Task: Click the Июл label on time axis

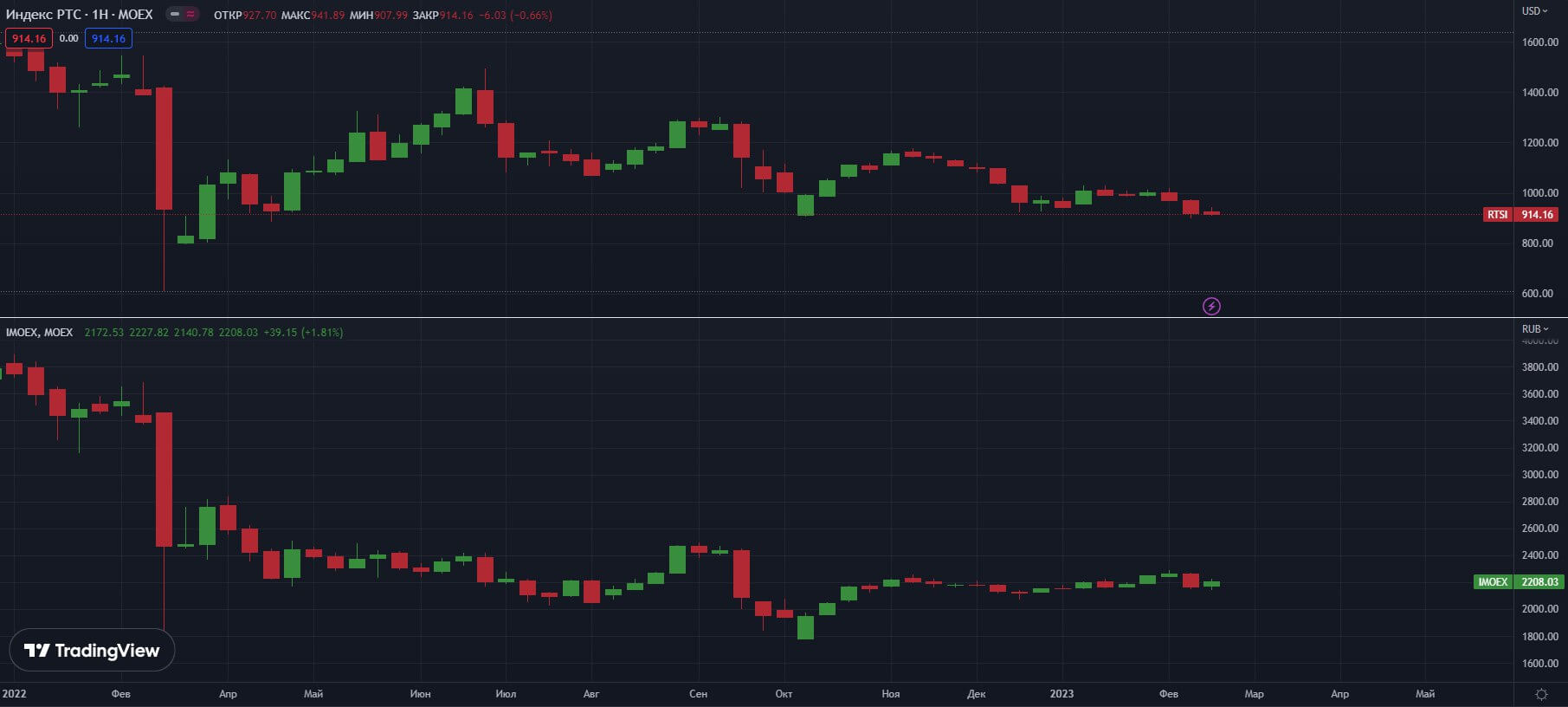Action: pyautogui.click(x=506, y=694)
